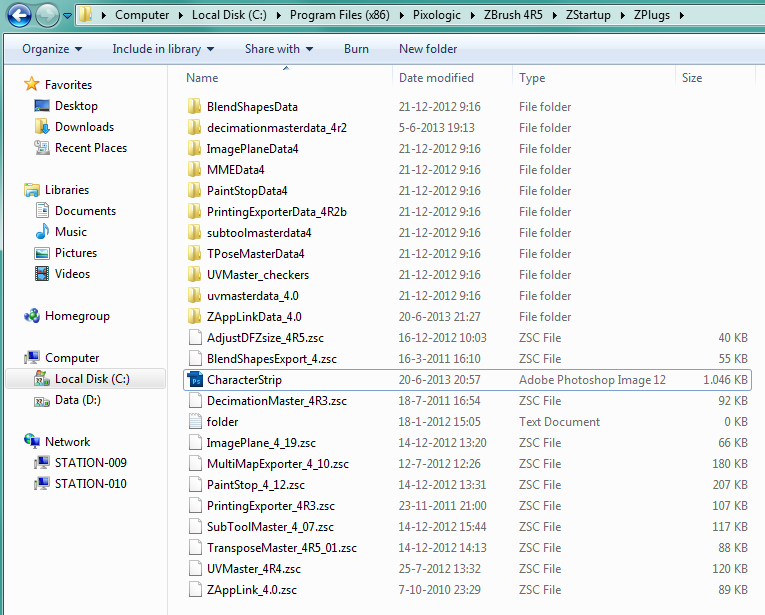Click the STATION-010 computer icon
765x615 pixels.
[x=42, y=483]
